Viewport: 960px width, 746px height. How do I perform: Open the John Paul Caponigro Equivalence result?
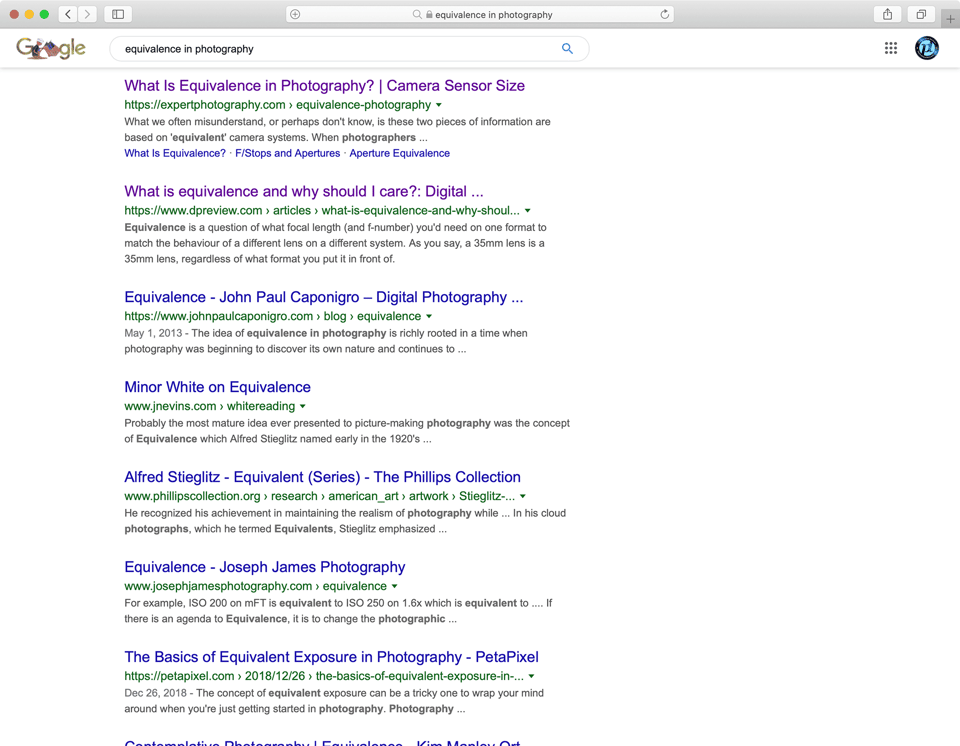pos(324,298)
